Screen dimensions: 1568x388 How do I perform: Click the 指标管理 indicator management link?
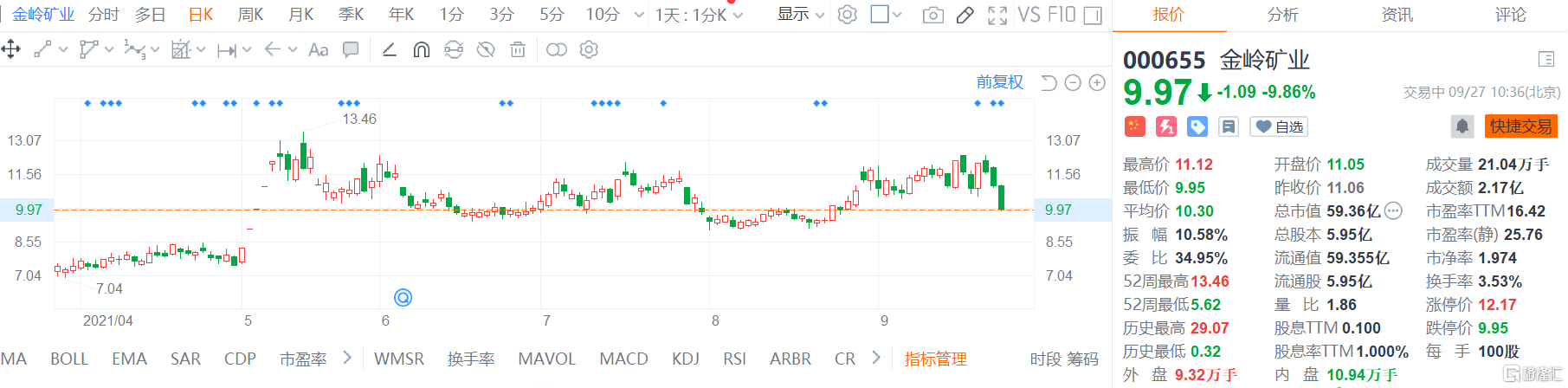[936, 359]
